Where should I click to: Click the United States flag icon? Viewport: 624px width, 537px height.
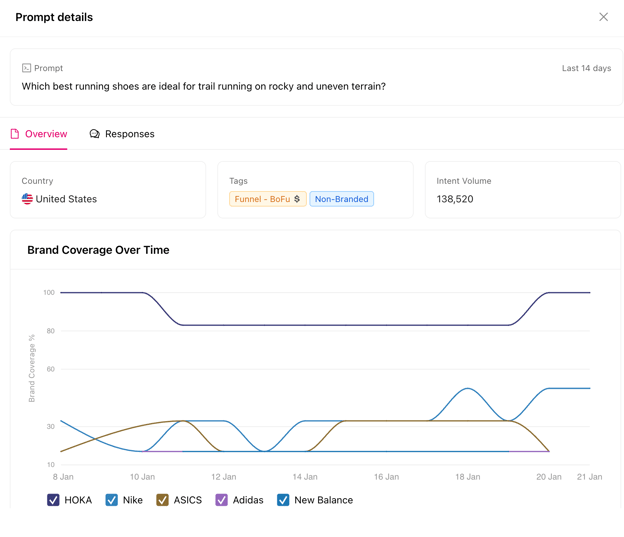(27, 199)
